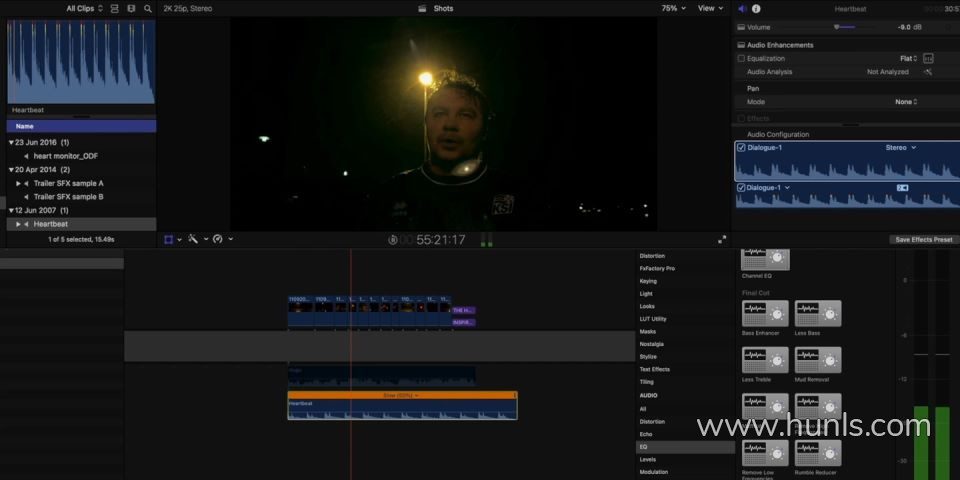The image size is (960, 480).
Task: Collapse the 20 Apr 2014 group
Action: 11,170
